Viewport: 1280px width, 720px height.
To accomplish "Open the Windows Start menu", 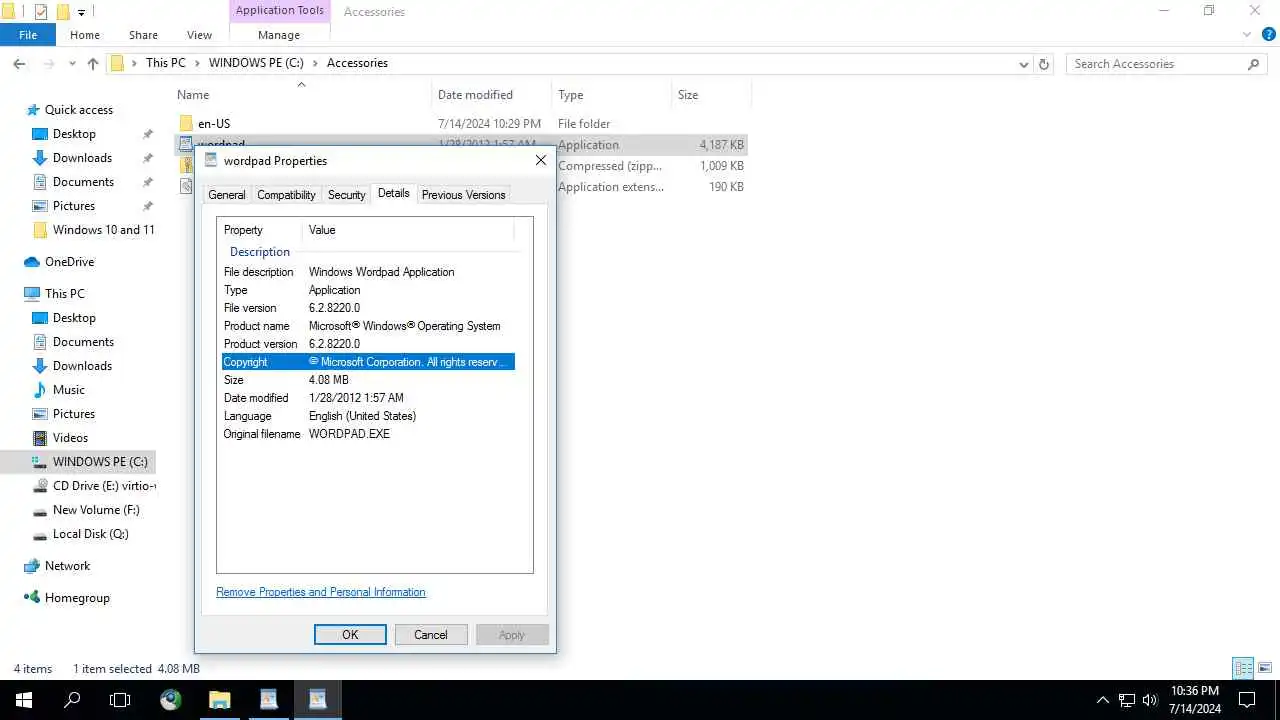I will pyautogui.click(x=24, y=700).
